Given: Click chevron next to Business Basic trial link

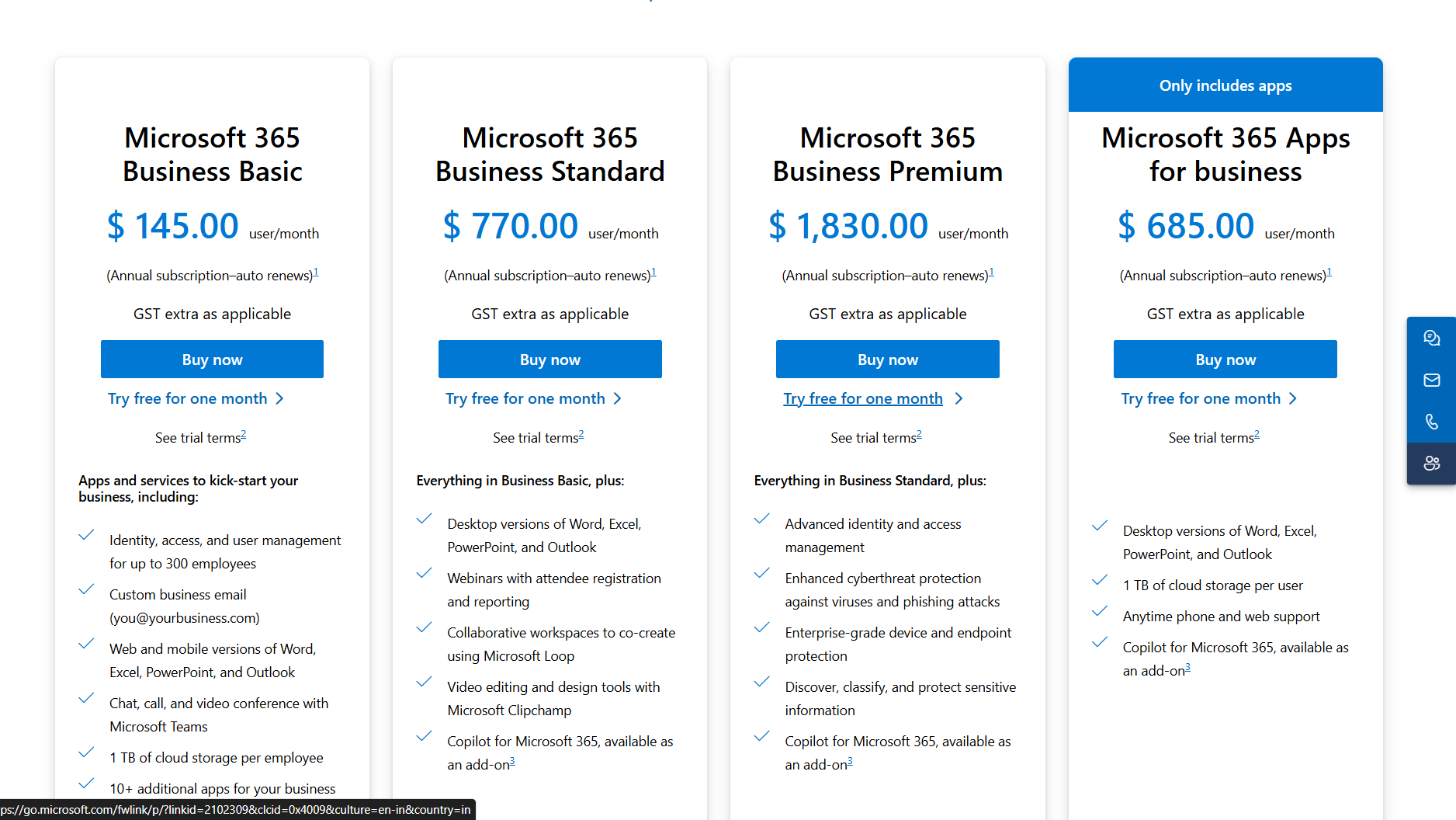Looking at the screenshot, I should pyautogui.click(x=280, y=398).
